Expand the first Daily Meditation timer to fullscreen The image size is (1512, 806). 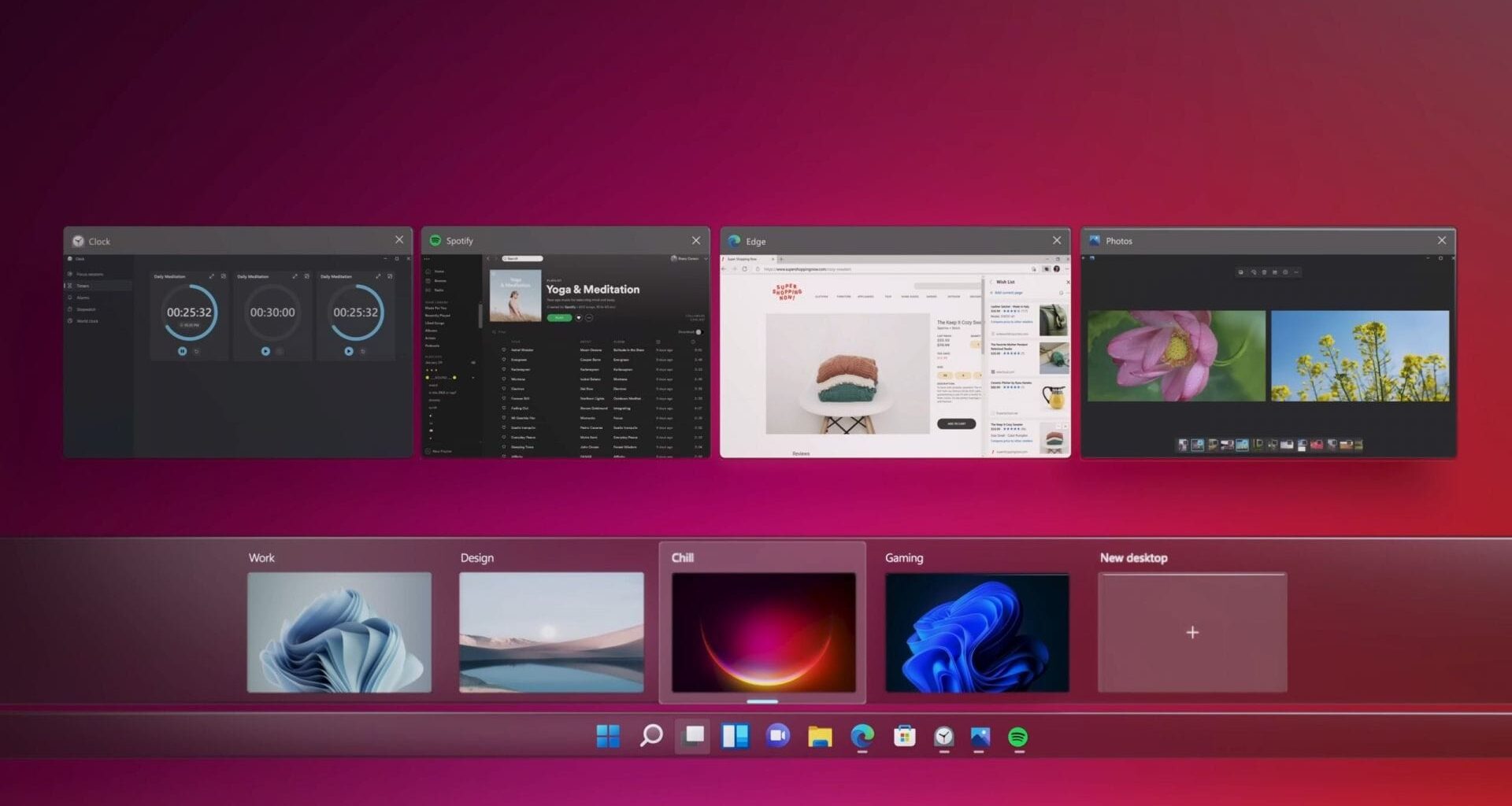tap(212, 275)
